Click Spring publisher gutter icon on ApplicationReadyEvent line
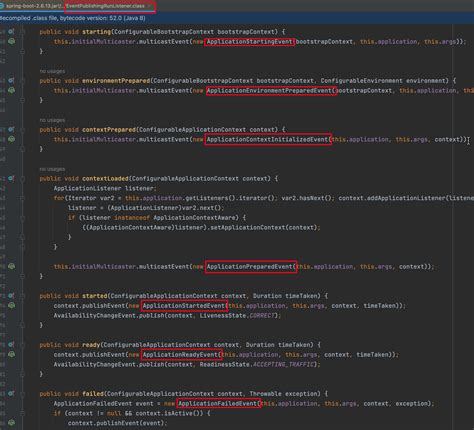The height and width of the screenshot is (430, 474). click(11, 354)
